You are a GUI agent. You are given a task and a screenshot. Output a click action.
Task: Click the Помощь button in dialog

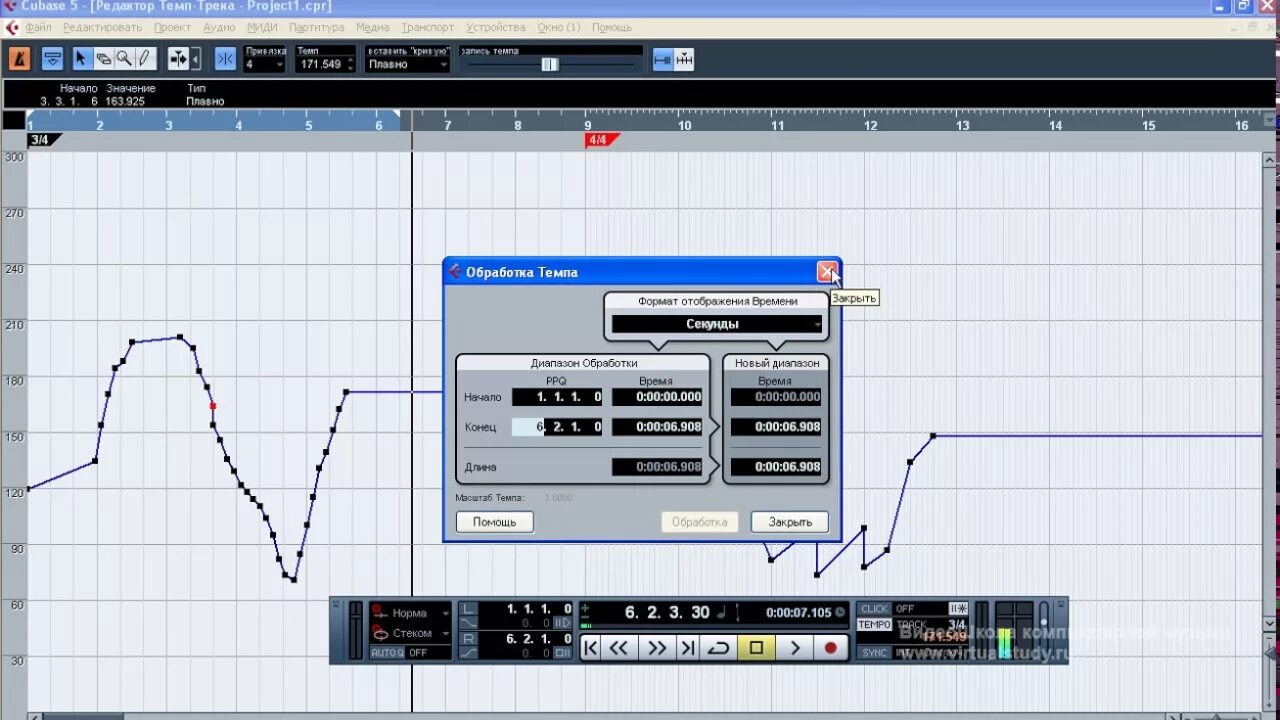(x=495, y=522)
